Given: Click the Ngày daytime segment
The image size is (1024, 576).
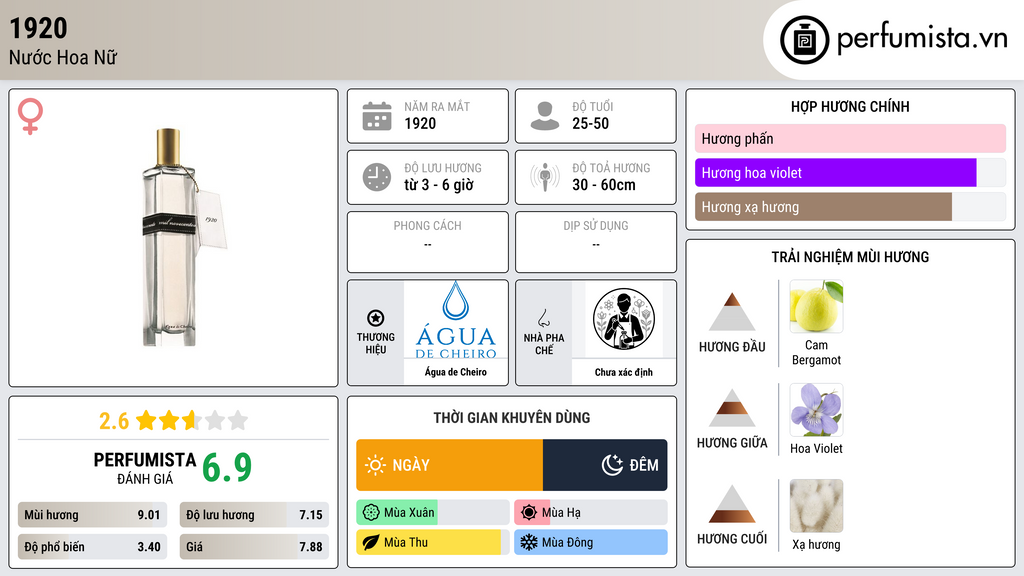Looking at the screenshot, I should pos(449,465).
